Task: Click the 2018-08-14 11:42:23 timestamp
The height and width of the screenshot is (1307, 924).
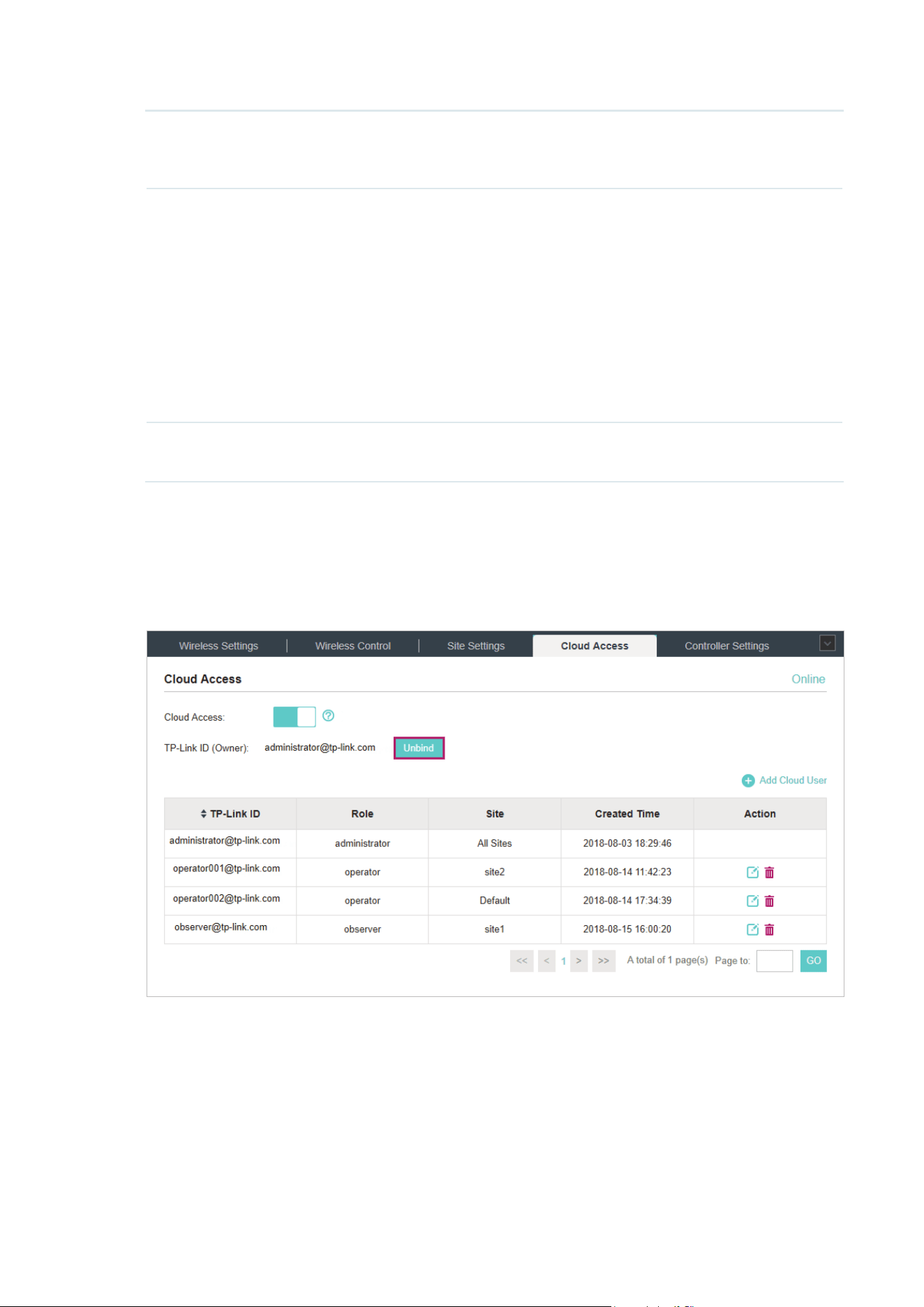Action: [x=627, y=872]
